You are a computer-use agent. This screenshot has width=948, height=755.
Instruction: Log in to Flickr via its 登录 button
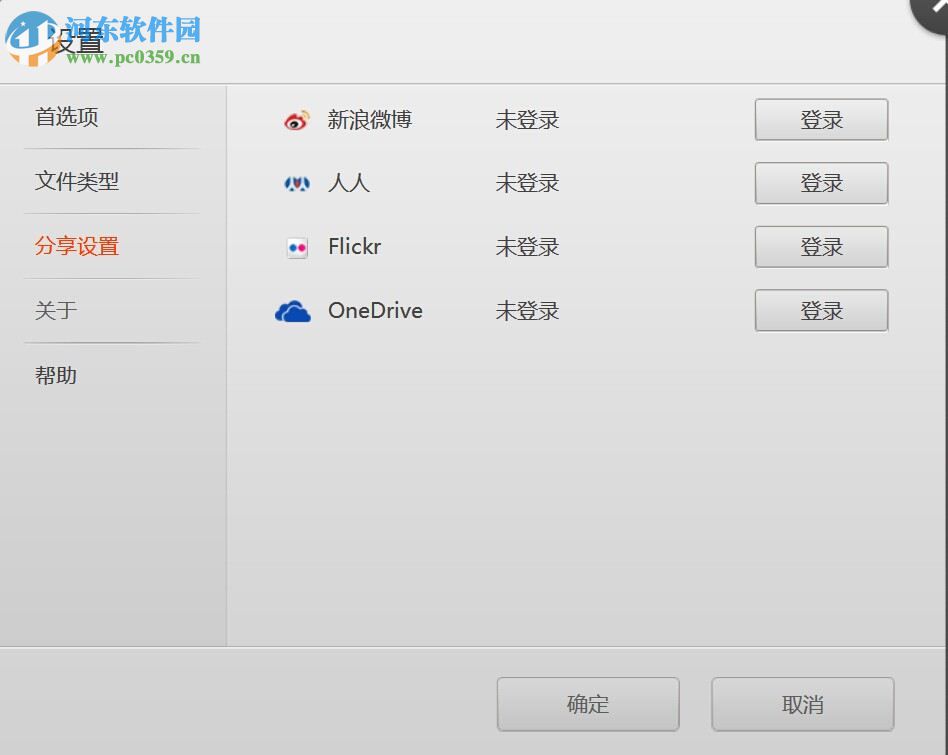point(820,247)
